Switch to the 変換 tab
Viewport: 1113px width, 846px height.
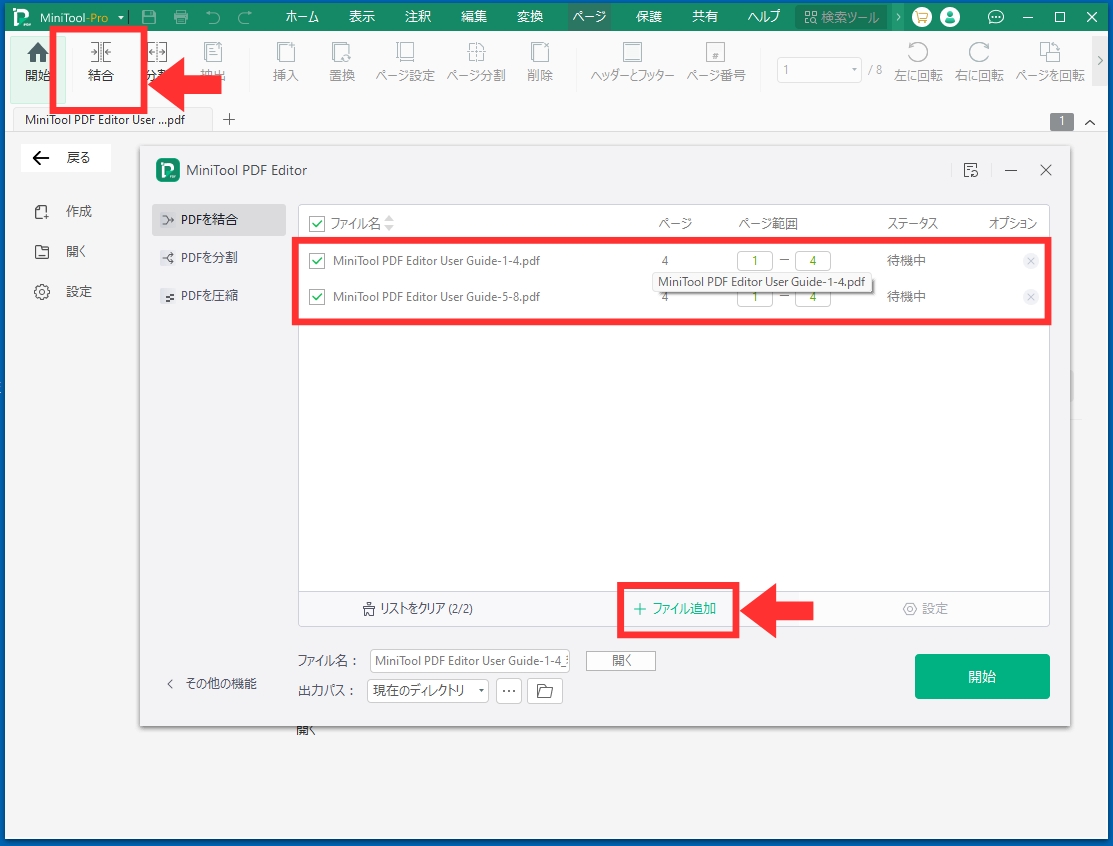(x=530, y=17)
